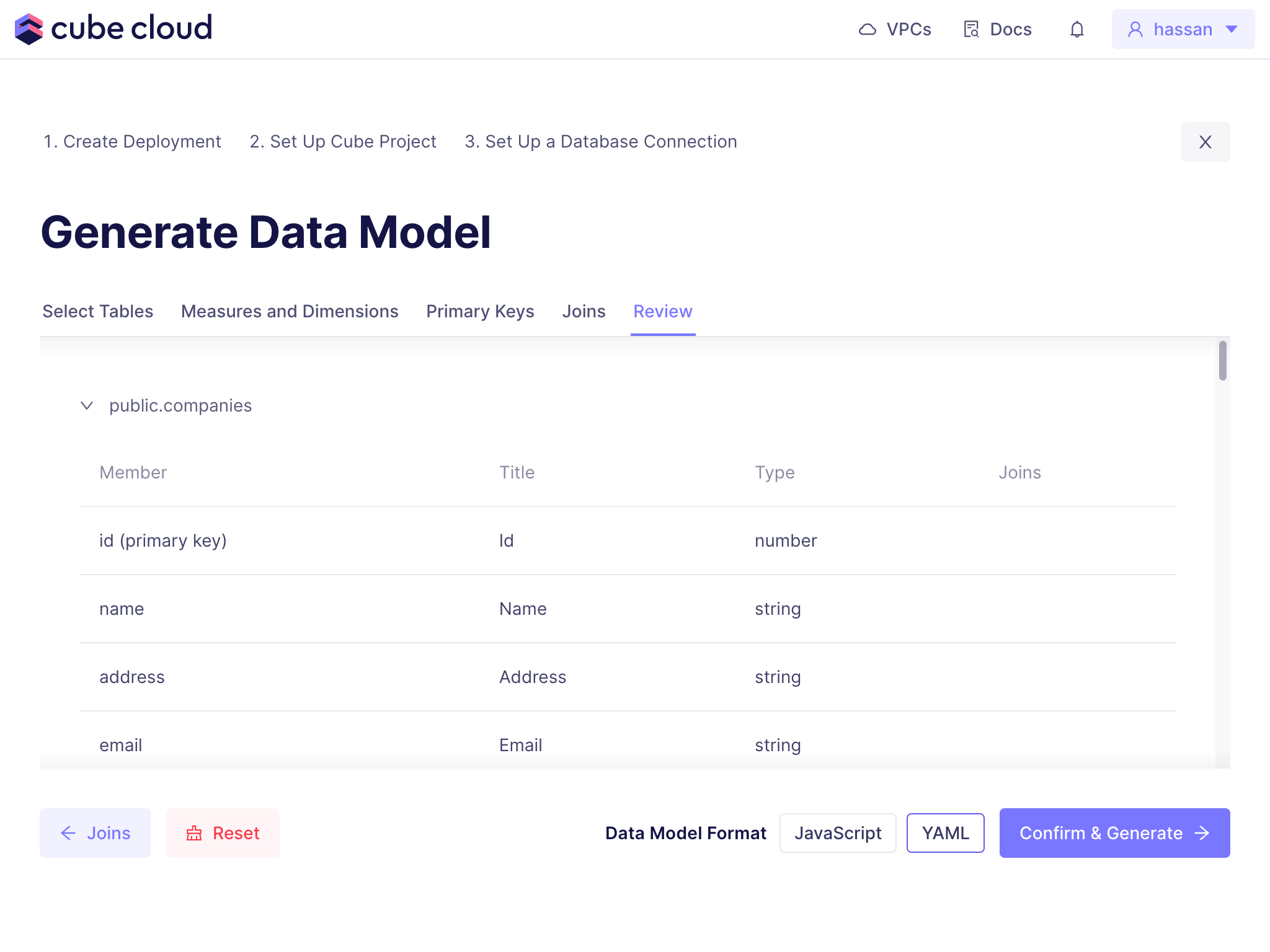Image resolution: width=1270 pixels, height=952 pixels.
Task: Open the hassan user dropdown
Action: pyautogui.click(x=1183, y=29)
